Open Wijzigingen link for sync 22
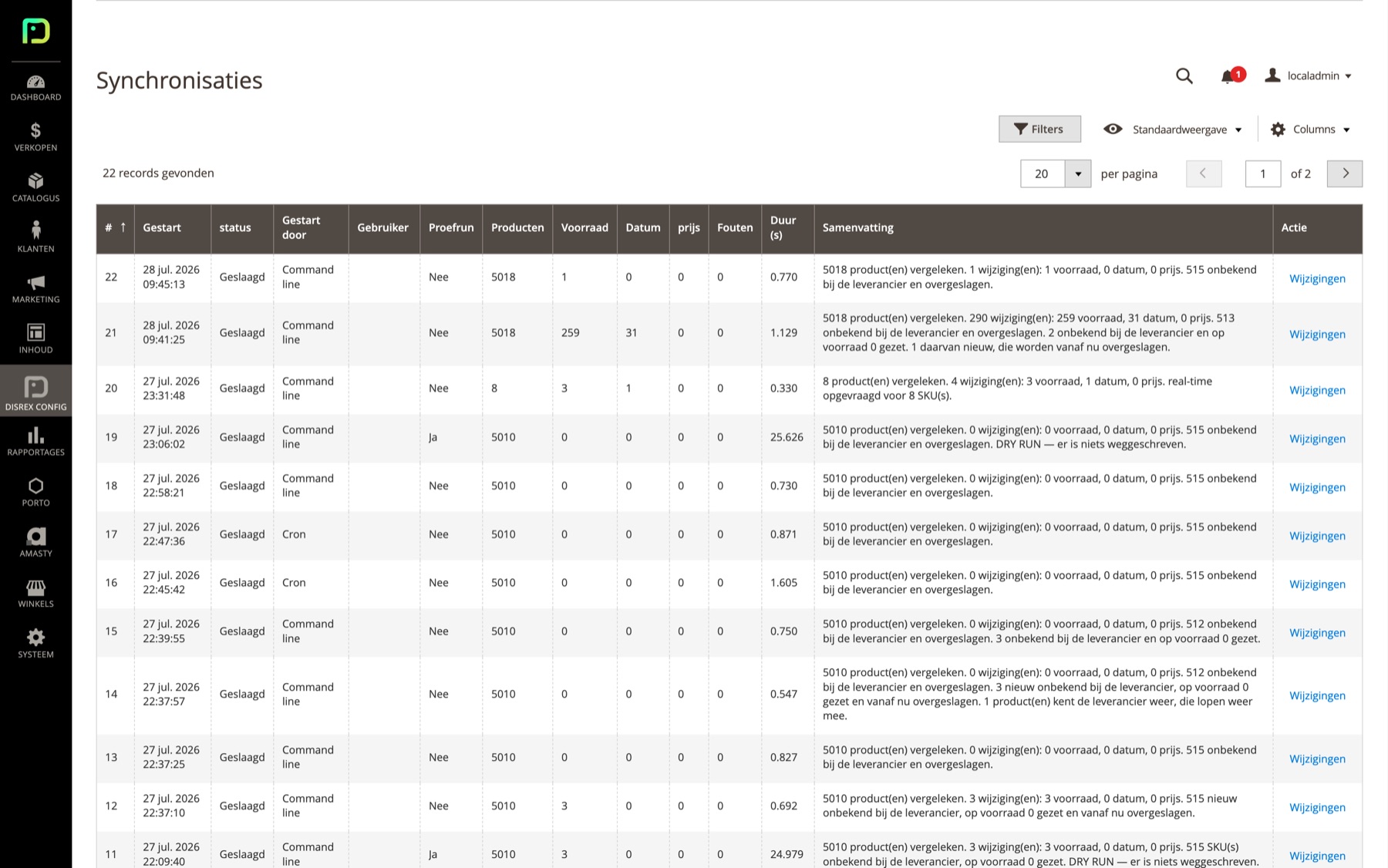This screenshot has width=1388, height=868. (x=1317, y=278)
